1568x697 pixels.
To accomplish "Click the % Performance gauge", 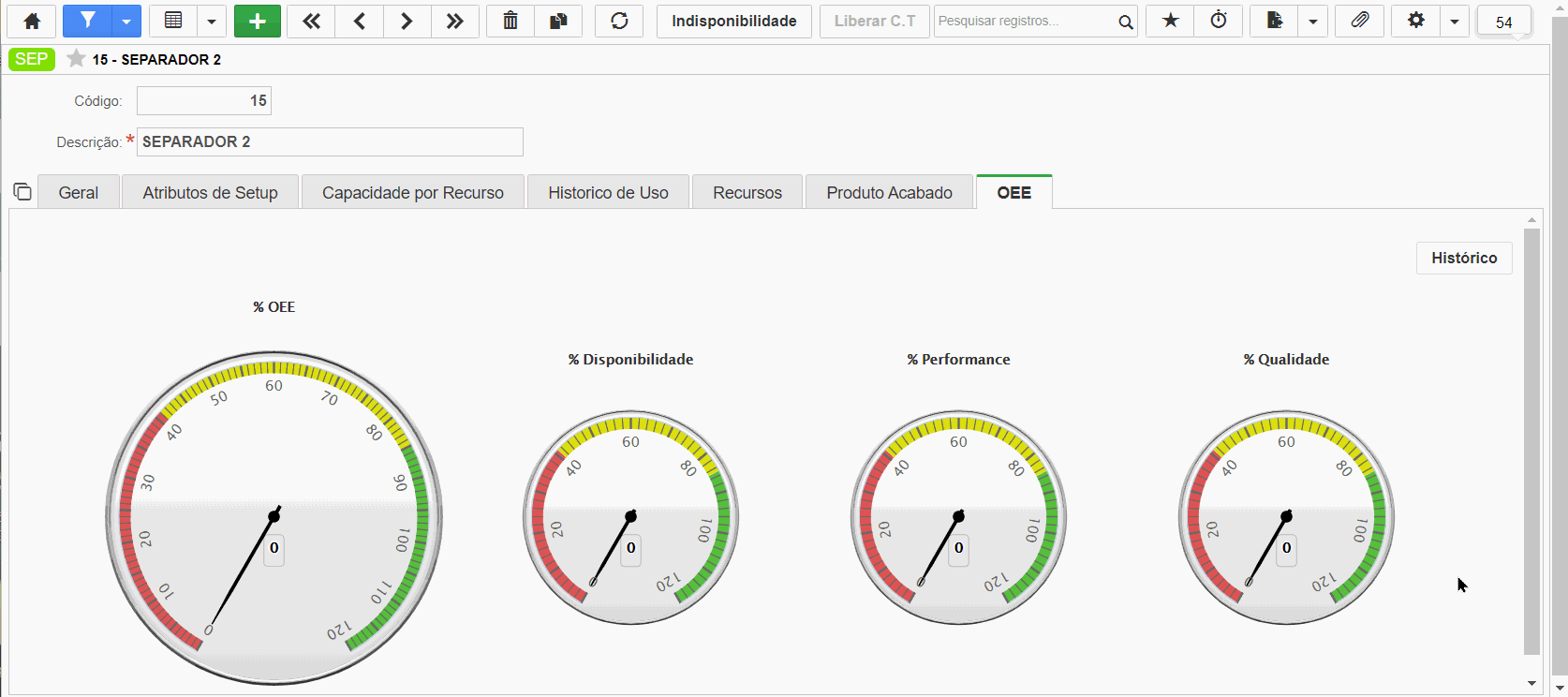I will click(x=959, y=517).
